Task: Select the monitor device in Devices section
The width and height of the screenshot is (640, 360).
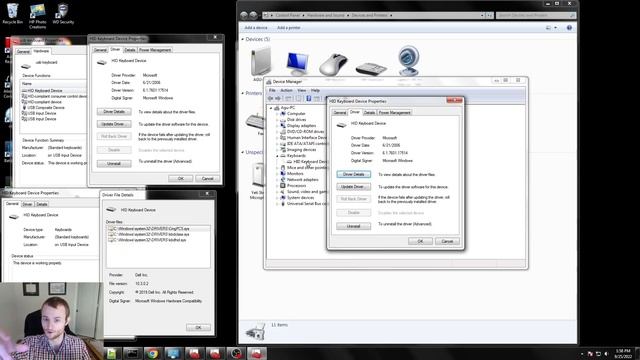Action: coord(297,63)
